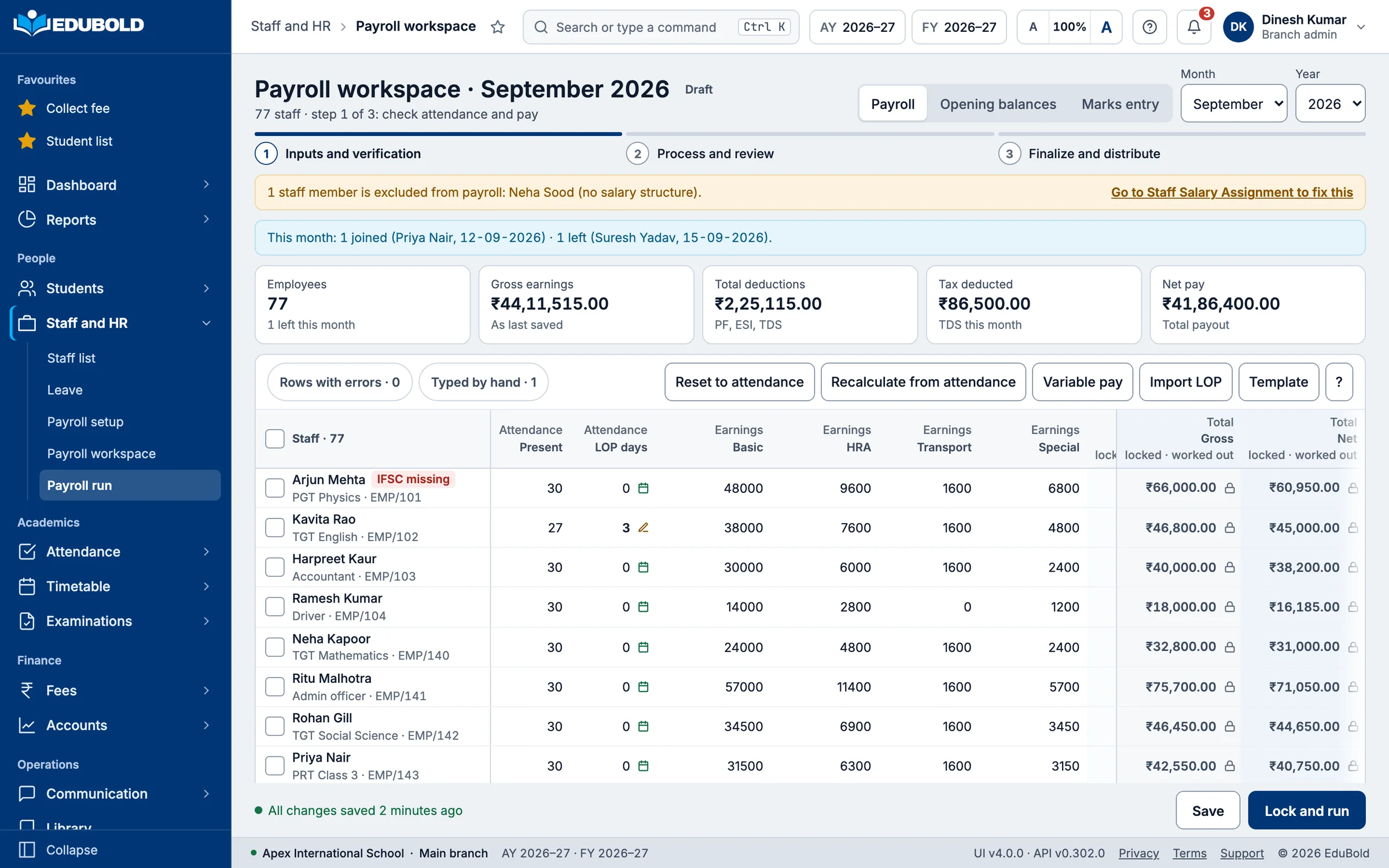
Task: Click the Communication chat bubble icon
Action: point(27,793)
